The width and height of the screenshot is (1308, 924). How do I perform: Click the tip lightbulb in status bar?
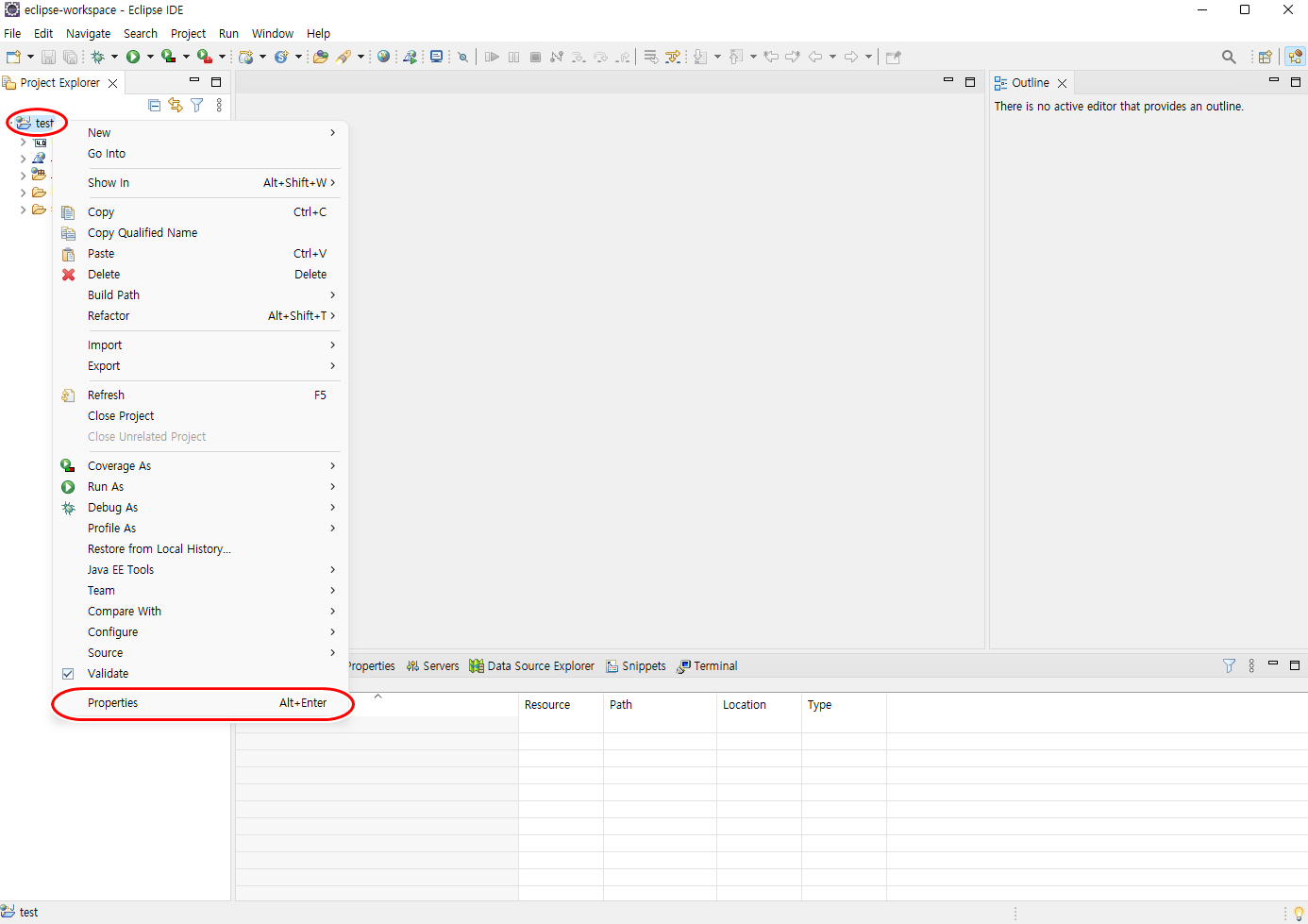[x=1299, y=913]
